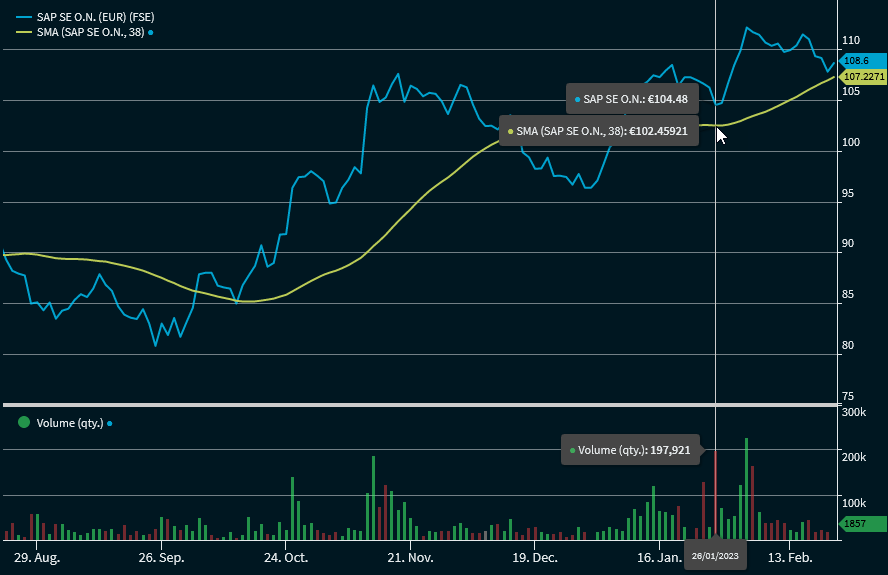Click the blue dot beside Volume (qty.)

(x=109, y=423)
